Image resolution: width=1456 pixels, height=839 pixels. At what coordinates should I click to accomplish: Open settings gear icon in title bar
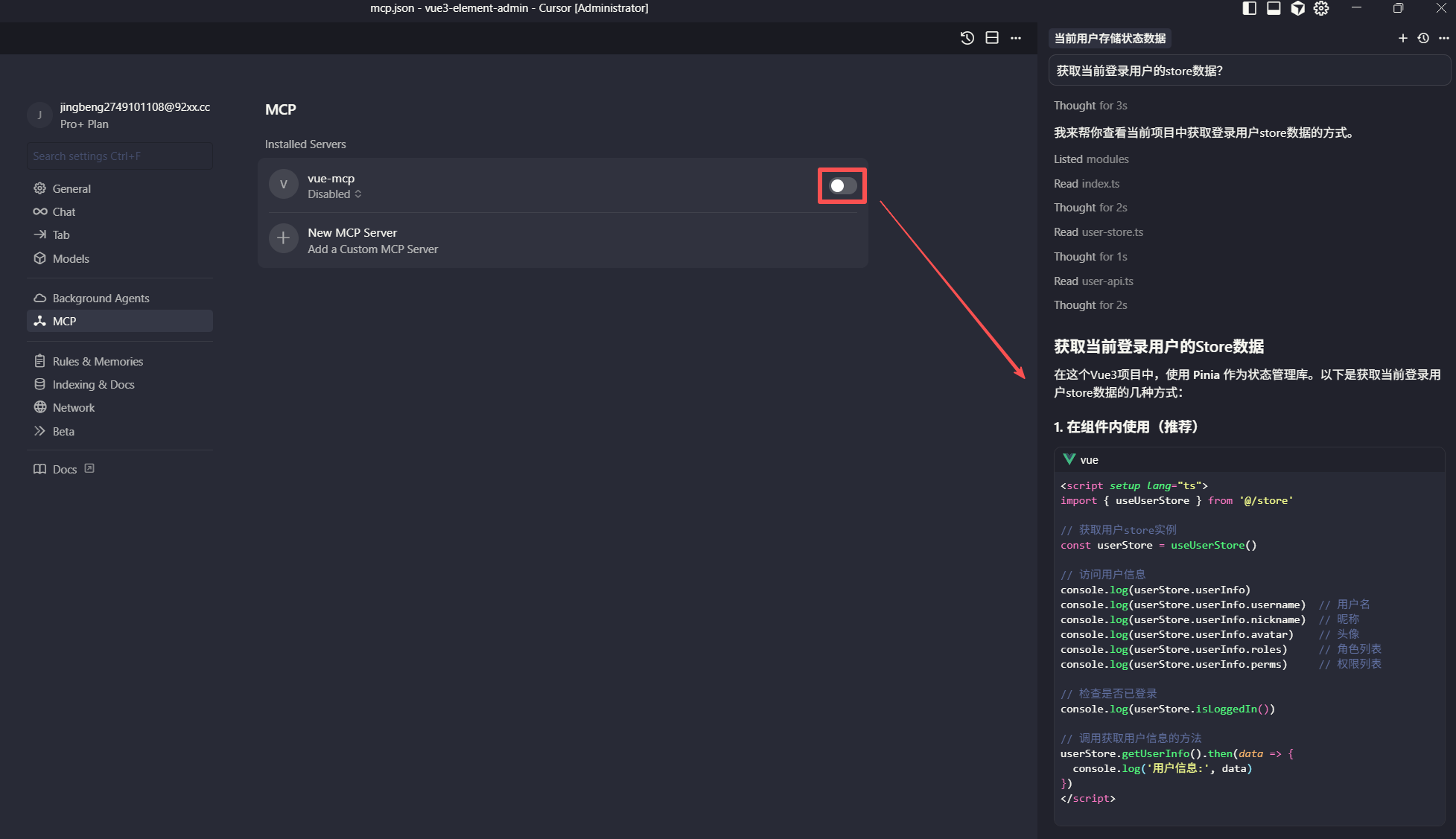(x=1321, y=8)
